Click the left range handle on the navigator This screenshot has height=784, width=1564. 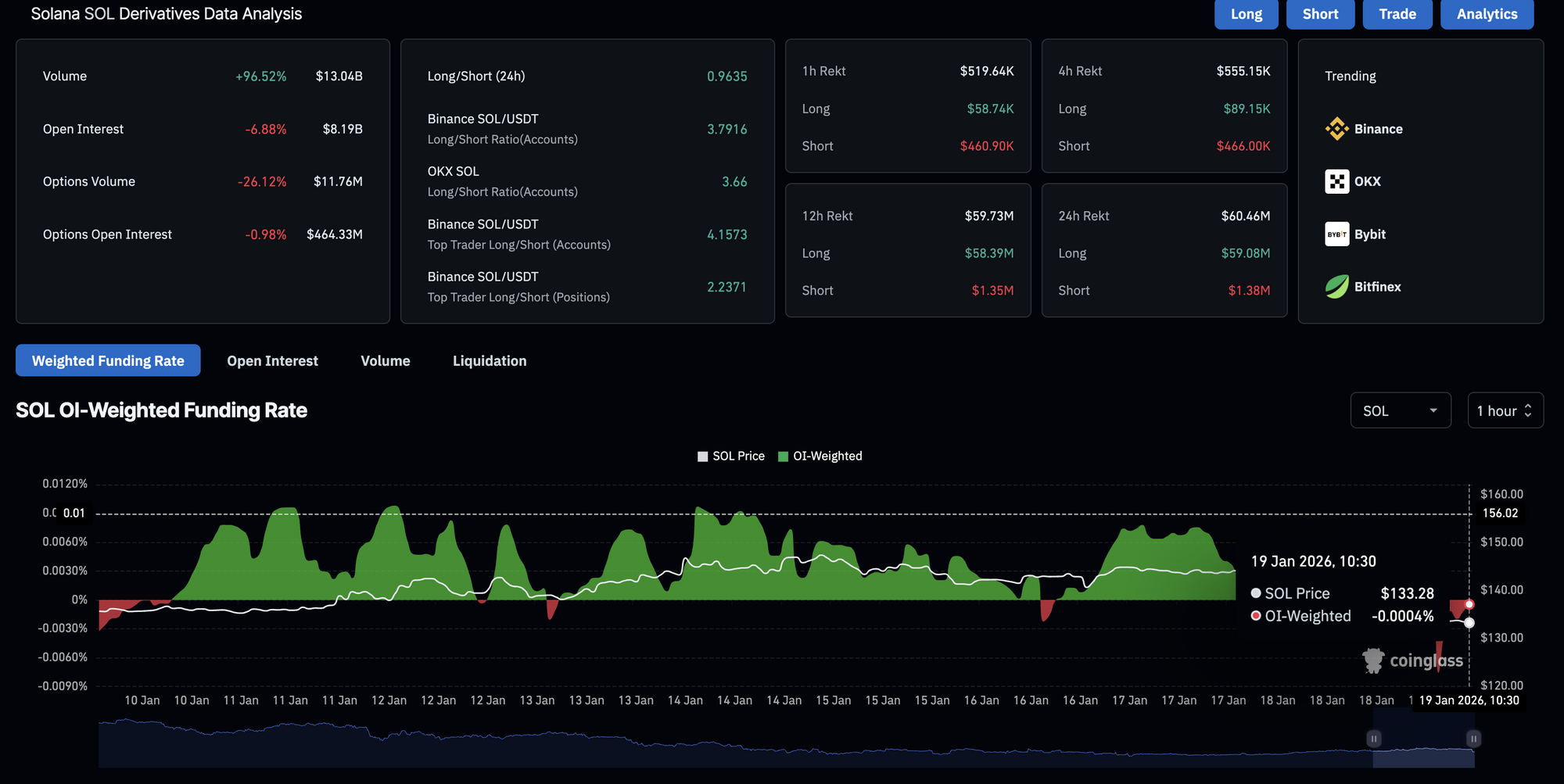[1374, 739]
